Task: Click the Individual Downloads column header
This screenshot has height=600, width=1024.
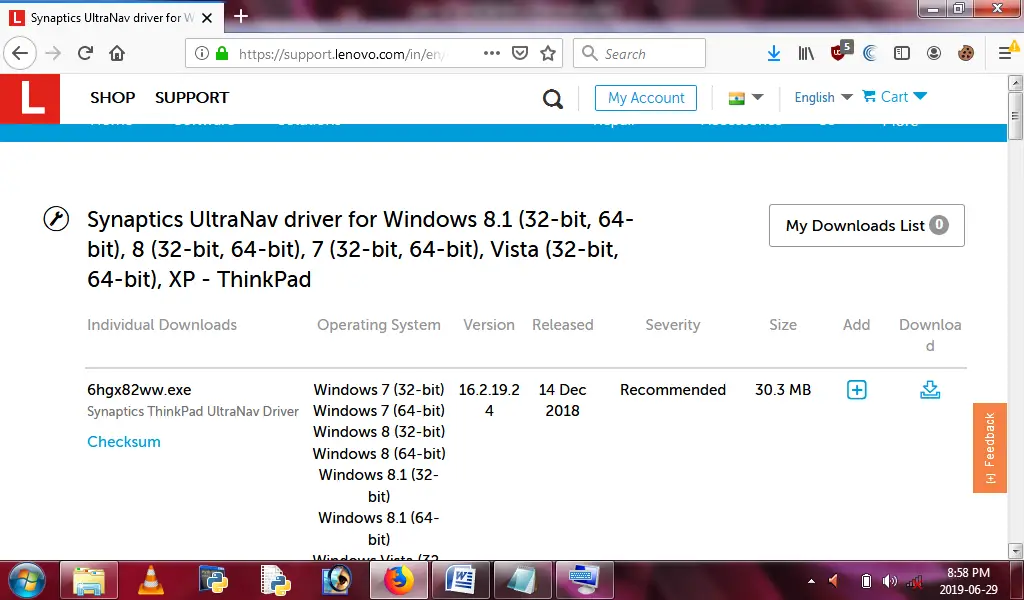Action: (x=162, y=324)
